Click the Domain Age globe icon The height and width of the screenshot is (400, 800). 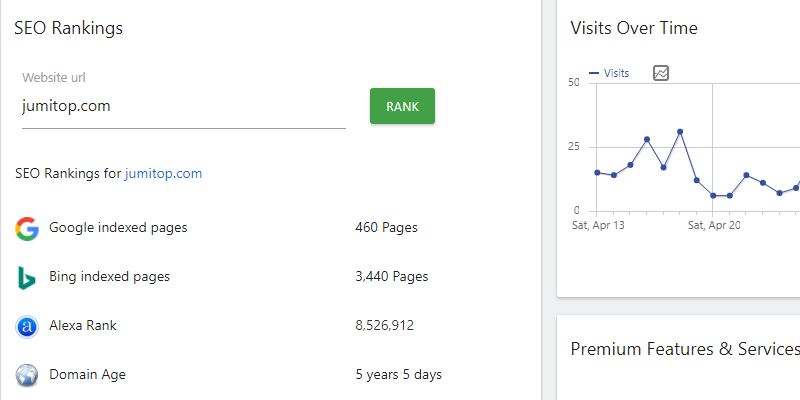tap(27, 376)
